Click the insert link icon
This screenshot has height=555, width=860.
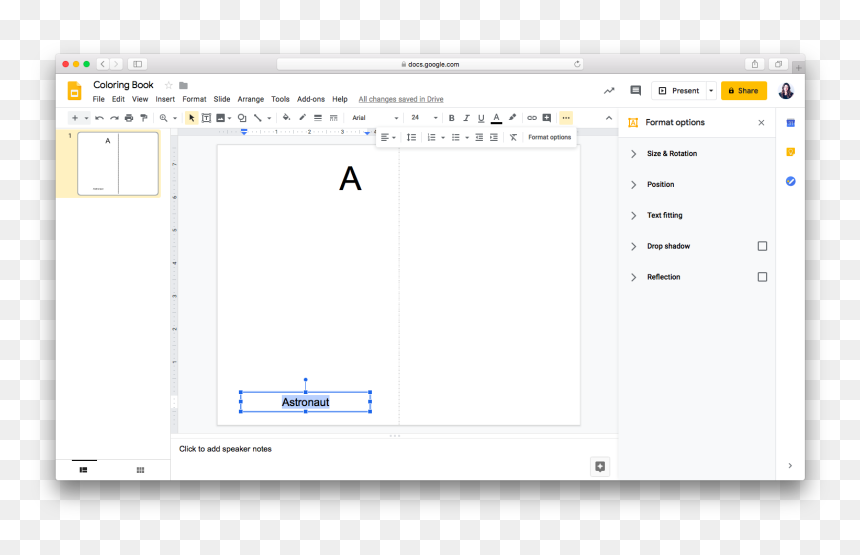pyautogui.click(x=532, y=118)
